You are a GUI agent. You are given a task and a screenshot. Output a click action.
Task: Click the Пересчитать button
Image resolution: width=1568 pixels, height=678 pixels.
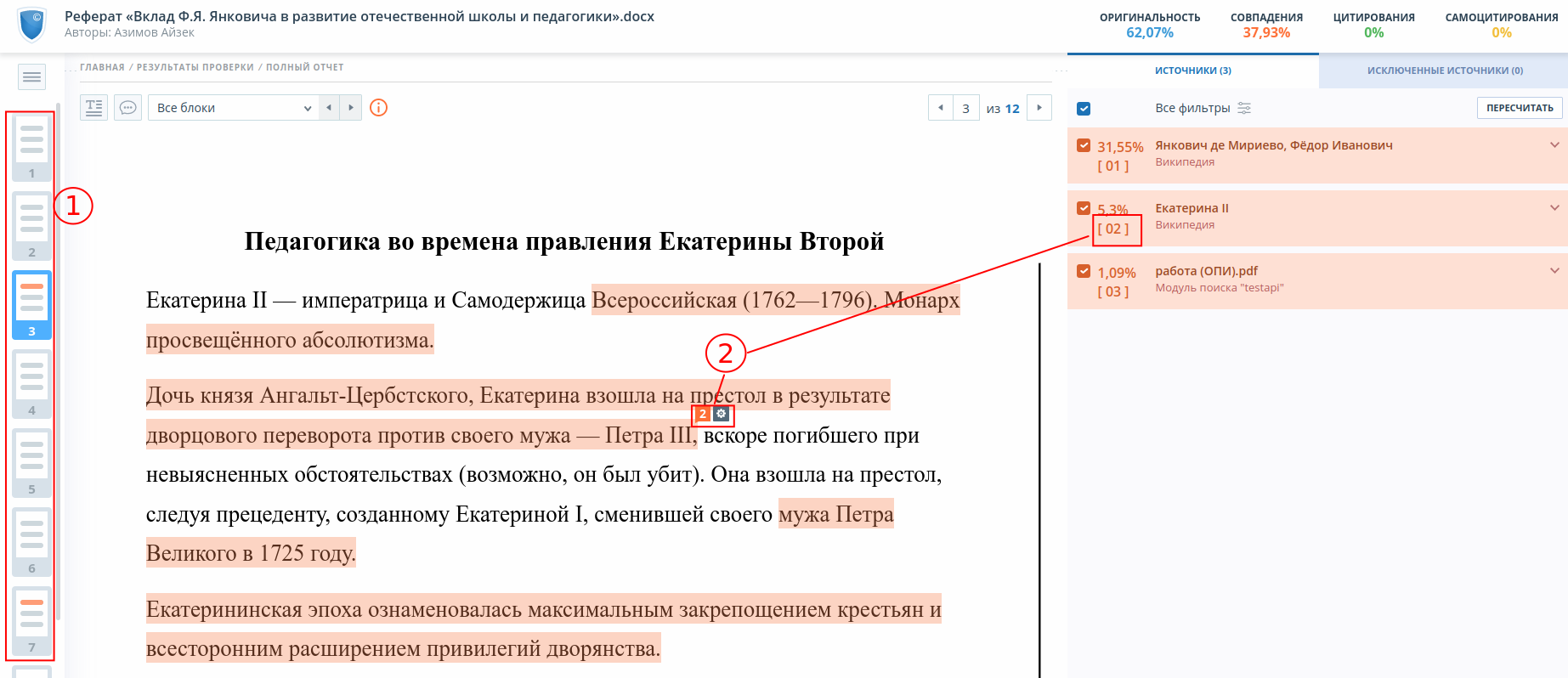click(1520, 108)
